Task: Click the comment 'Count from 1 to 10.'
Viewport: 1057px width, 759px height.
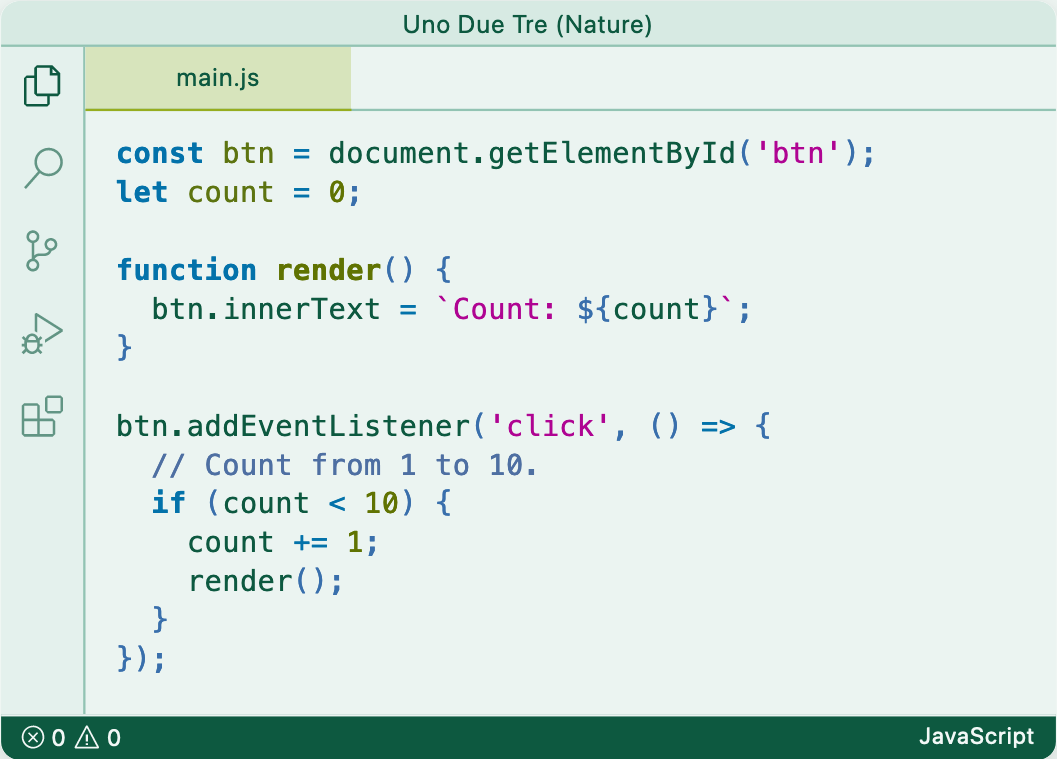Action: (x=371, y=465)
